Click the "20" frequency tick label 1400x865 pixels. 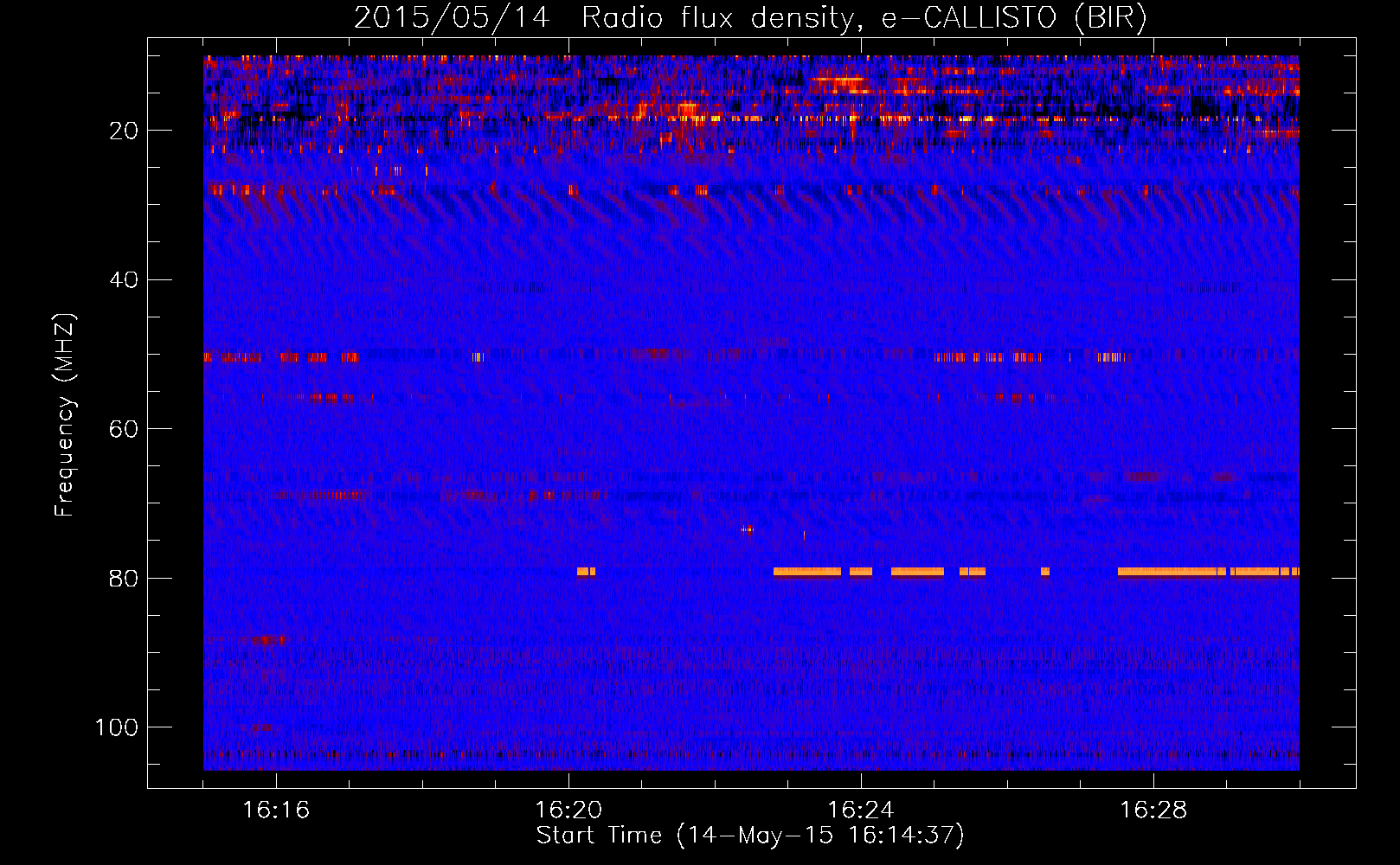click(x=124, y=131)
